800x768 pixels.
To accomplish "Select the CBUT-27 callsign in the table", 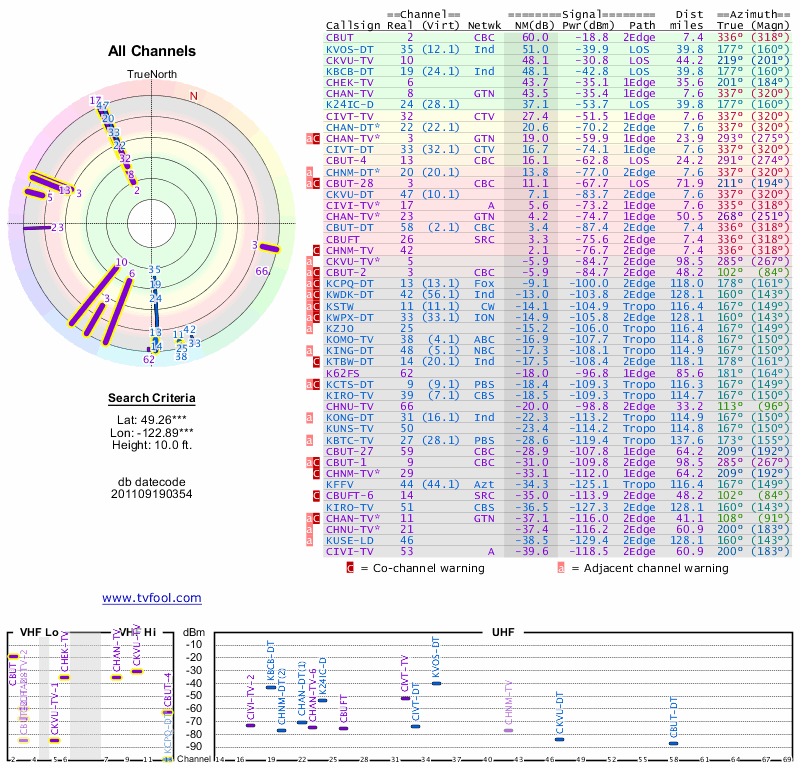I will coord(350,452).
